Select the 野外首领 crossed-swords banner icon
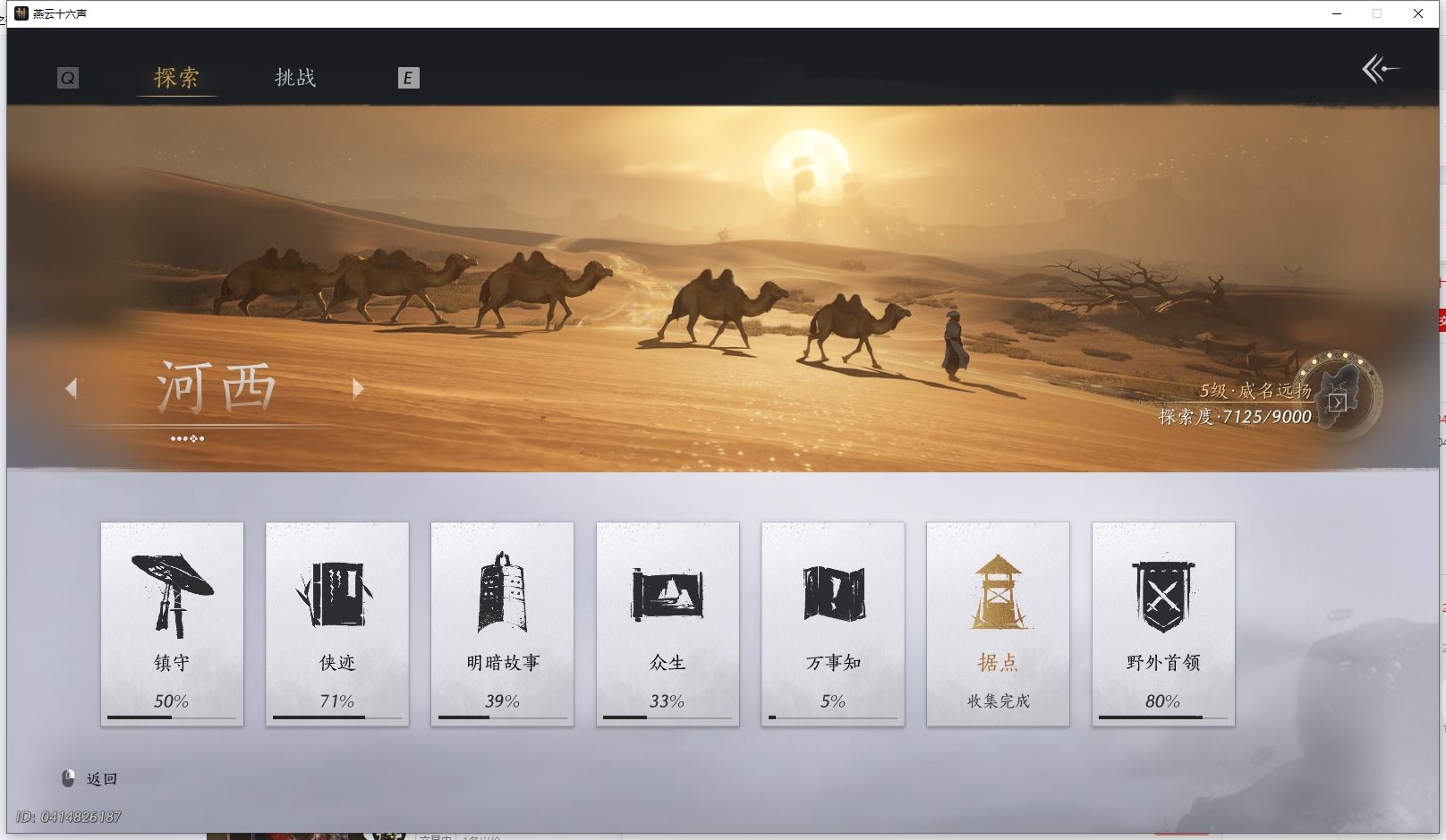1446x840 pixels. (x=1162, y=590)
